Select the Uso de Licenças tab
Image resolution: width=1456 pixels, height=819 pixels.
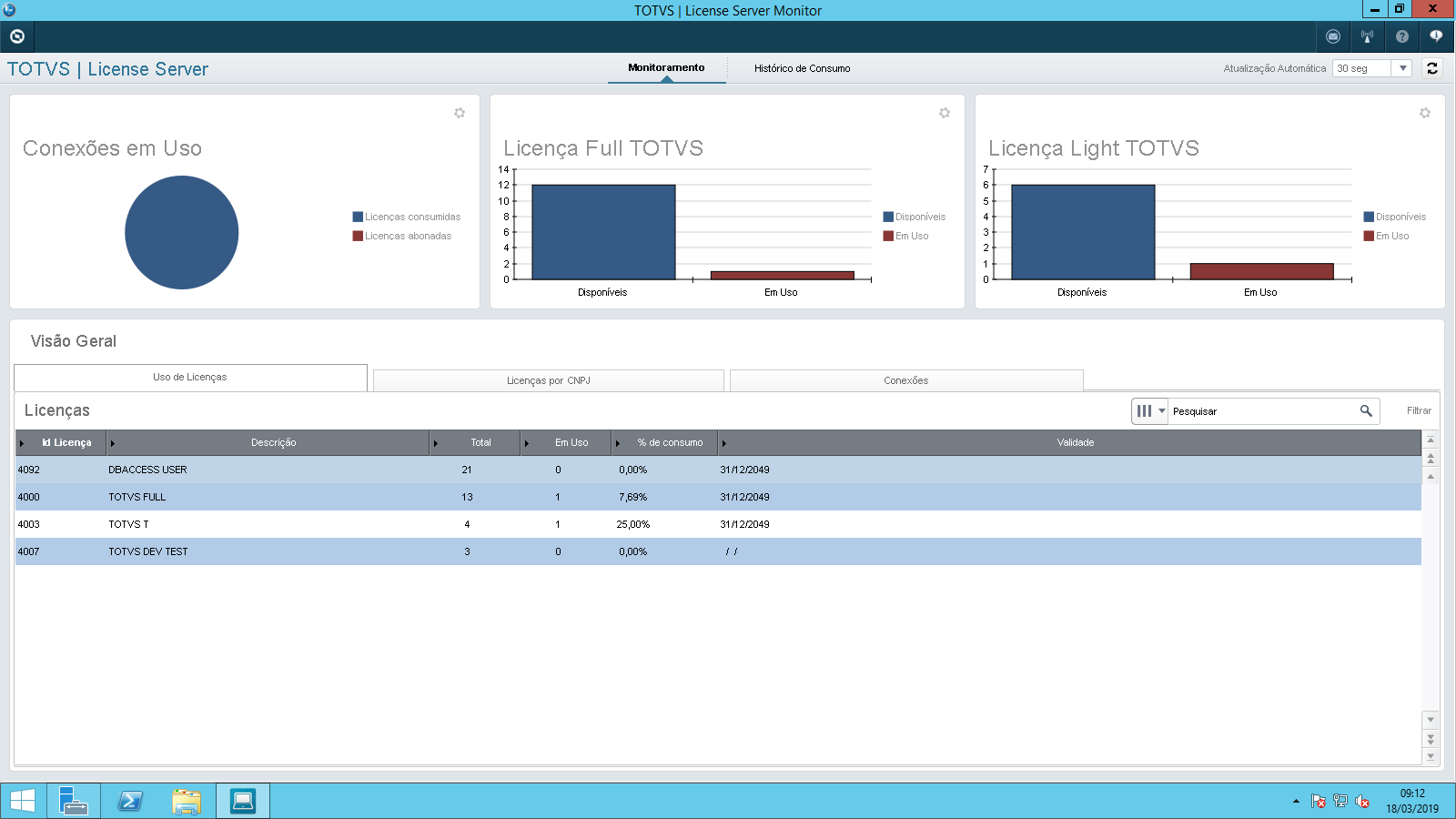pos(190,378)
